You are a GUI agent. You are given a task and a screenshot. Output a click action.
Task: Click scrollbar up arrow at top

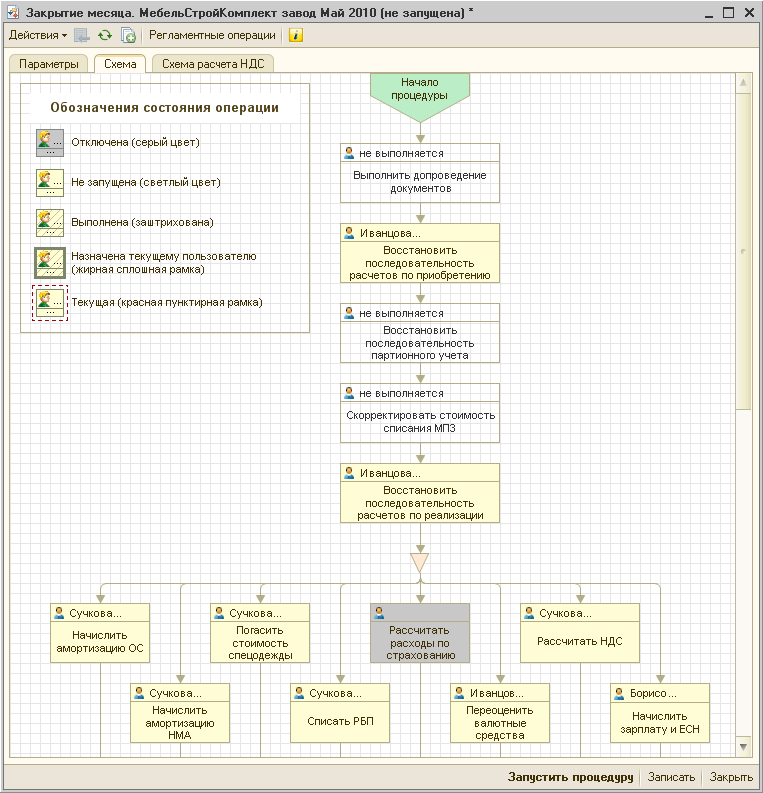pyautogui.click(x=743, y=82)
